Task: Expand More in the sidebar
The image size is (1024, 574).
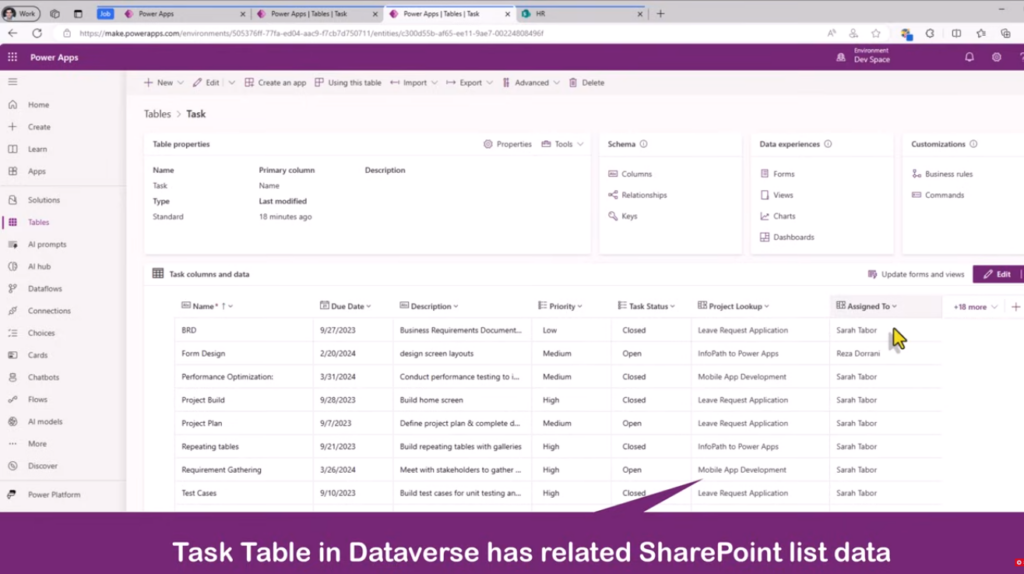Action: (37, 443)
